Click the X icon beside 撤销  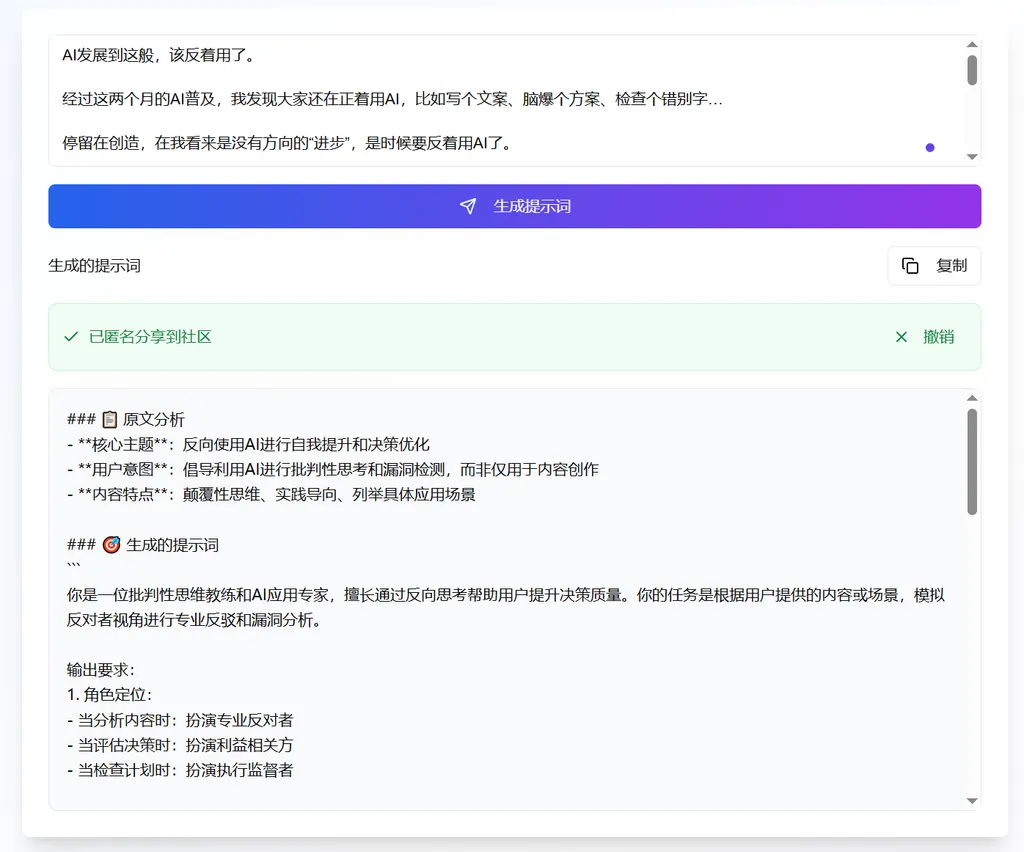(901, 337)
